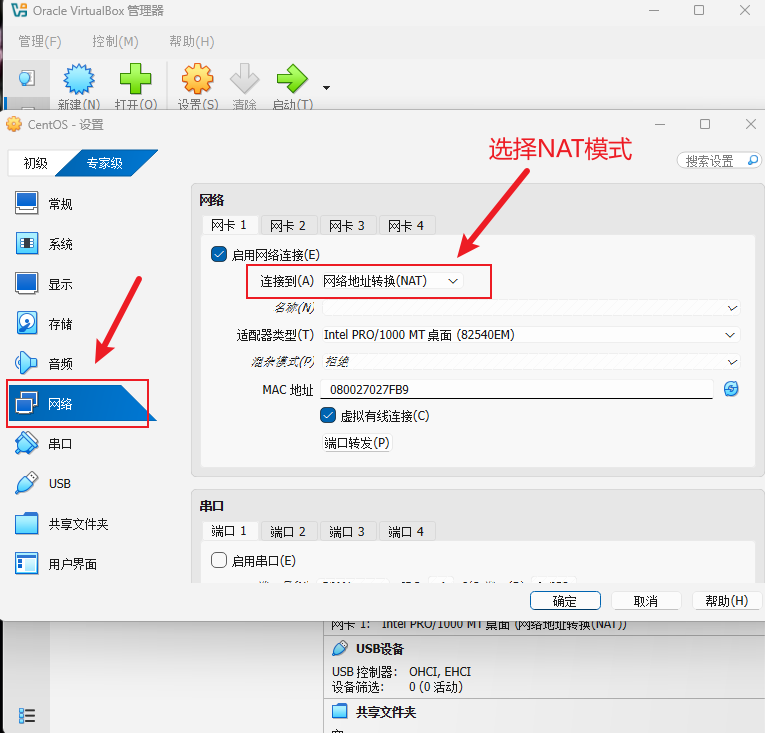This screenshot has height=733, width=765.
Task: Click shared folder icon in manager details
Action: [x=340, y=711]
